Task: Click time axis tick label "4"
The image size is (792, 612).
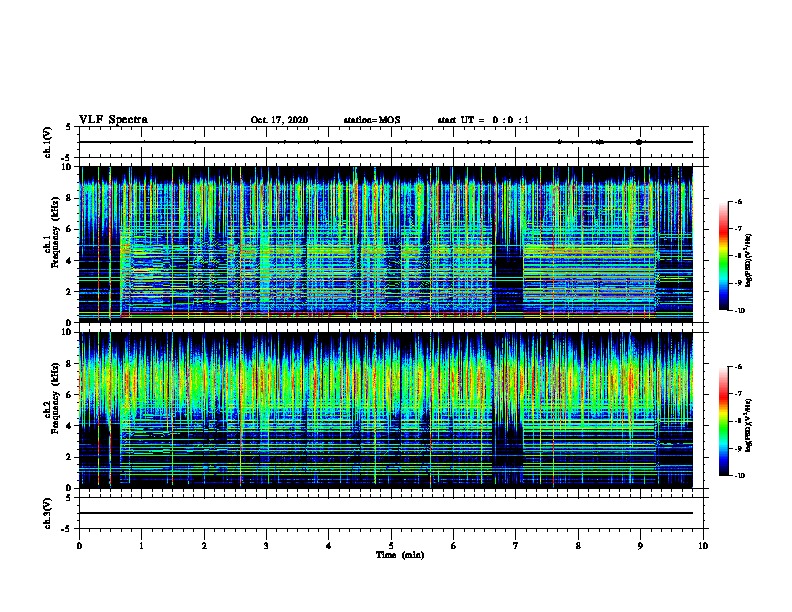Action: (x=329, y=546)
